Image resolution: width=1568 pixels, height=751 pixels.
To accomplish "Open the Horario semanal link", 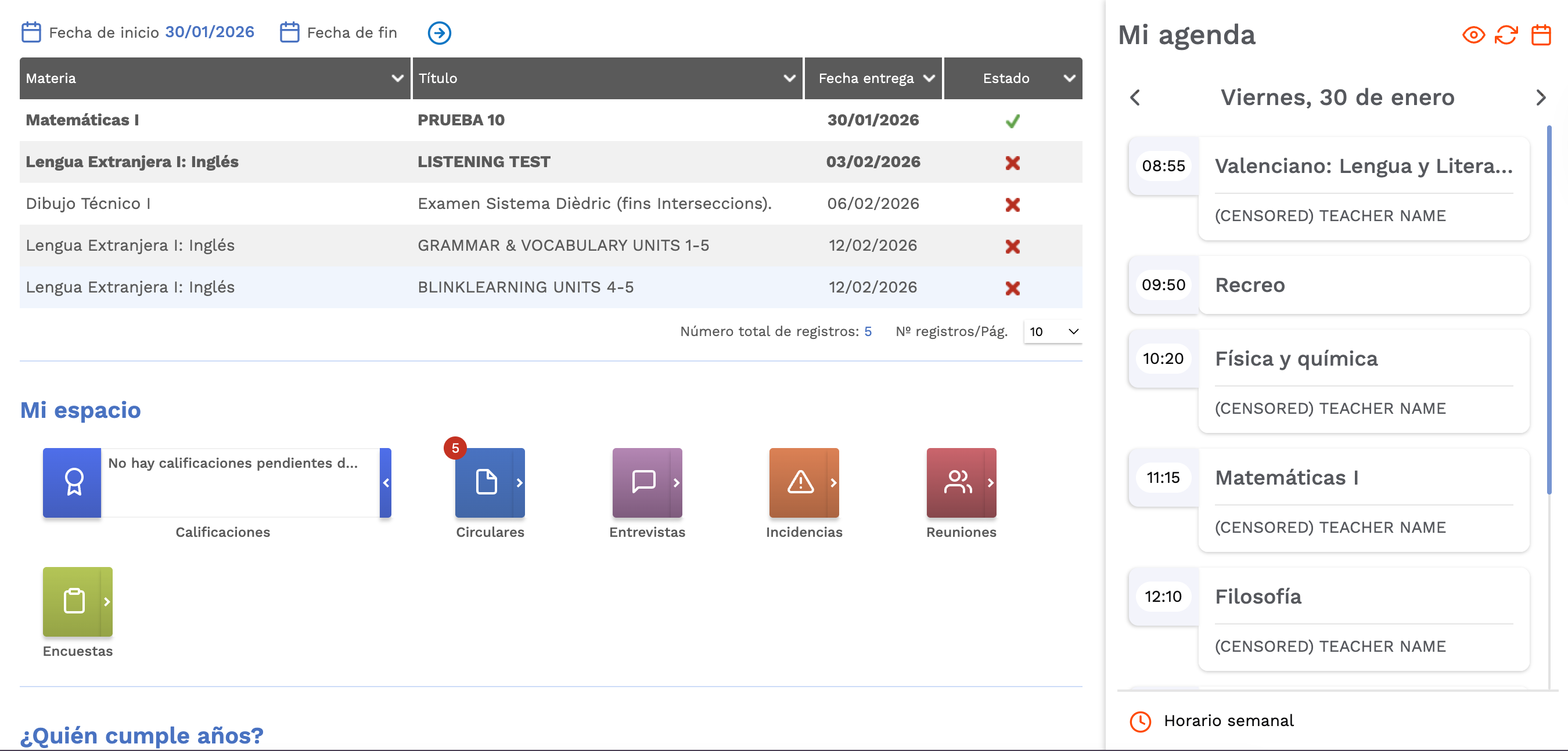I will (1228, 721).
